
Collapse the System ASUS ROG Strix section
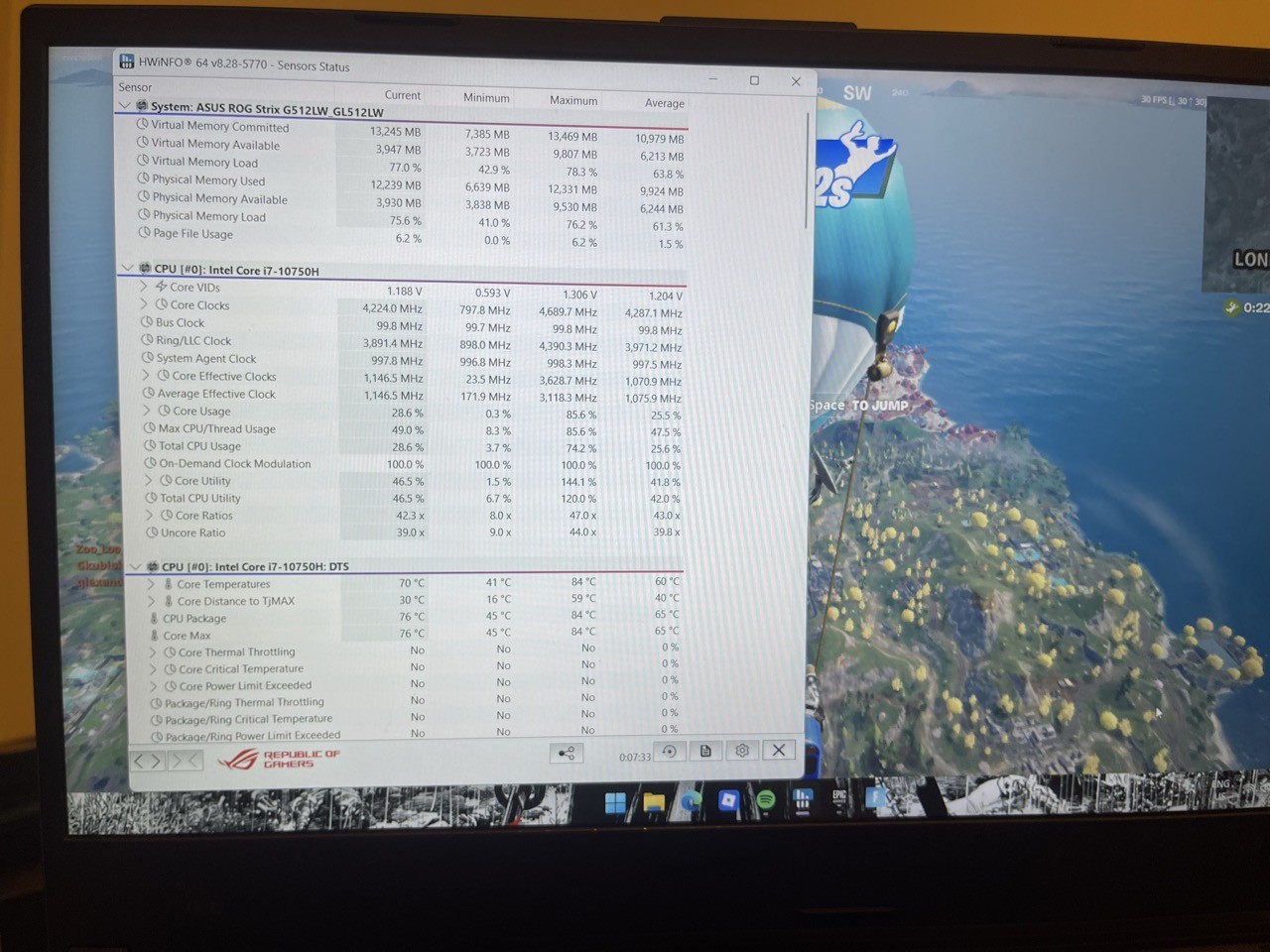coord(124,105)
